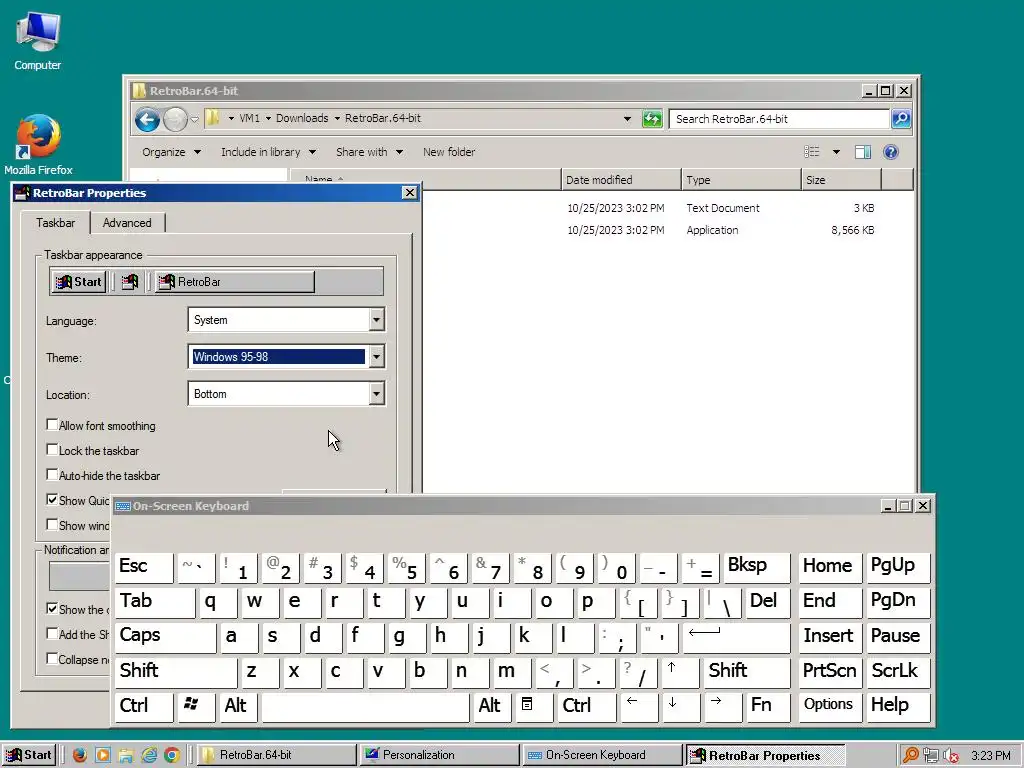This screenshot has width=1024, height=768.
Task: Click the Search RetroBar.64-bit field
Action: click(780, 119)
